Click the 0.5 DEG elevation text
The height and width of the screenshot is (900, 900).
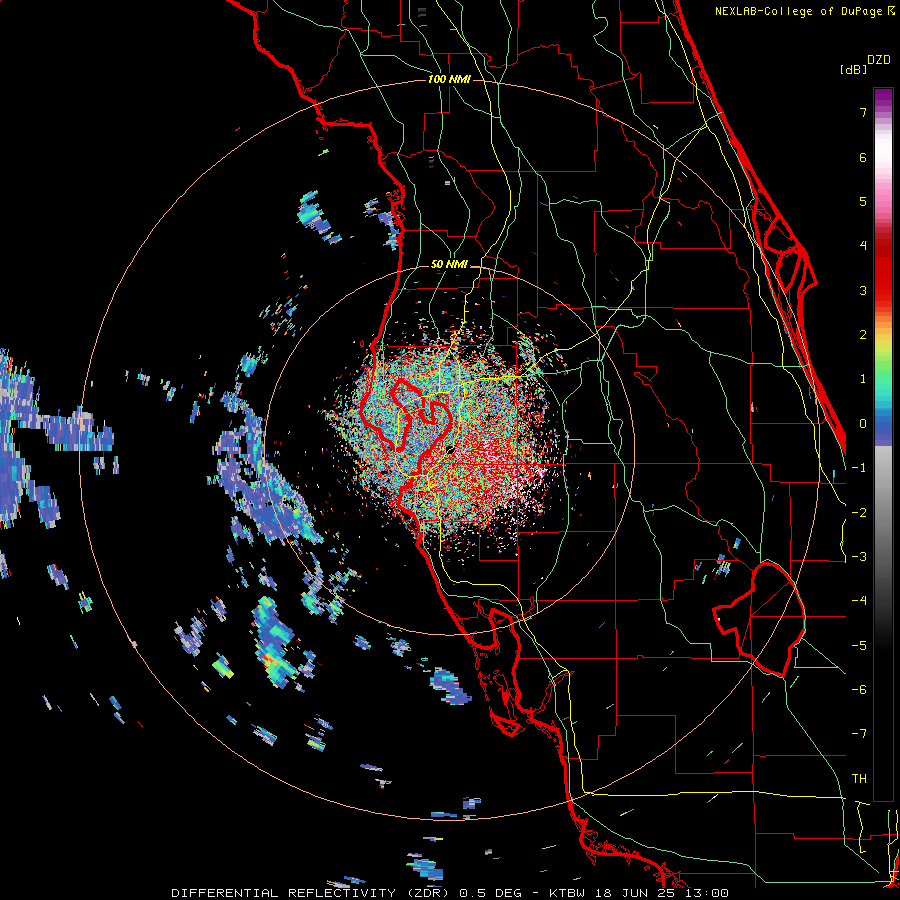click(x=491, y=893)
